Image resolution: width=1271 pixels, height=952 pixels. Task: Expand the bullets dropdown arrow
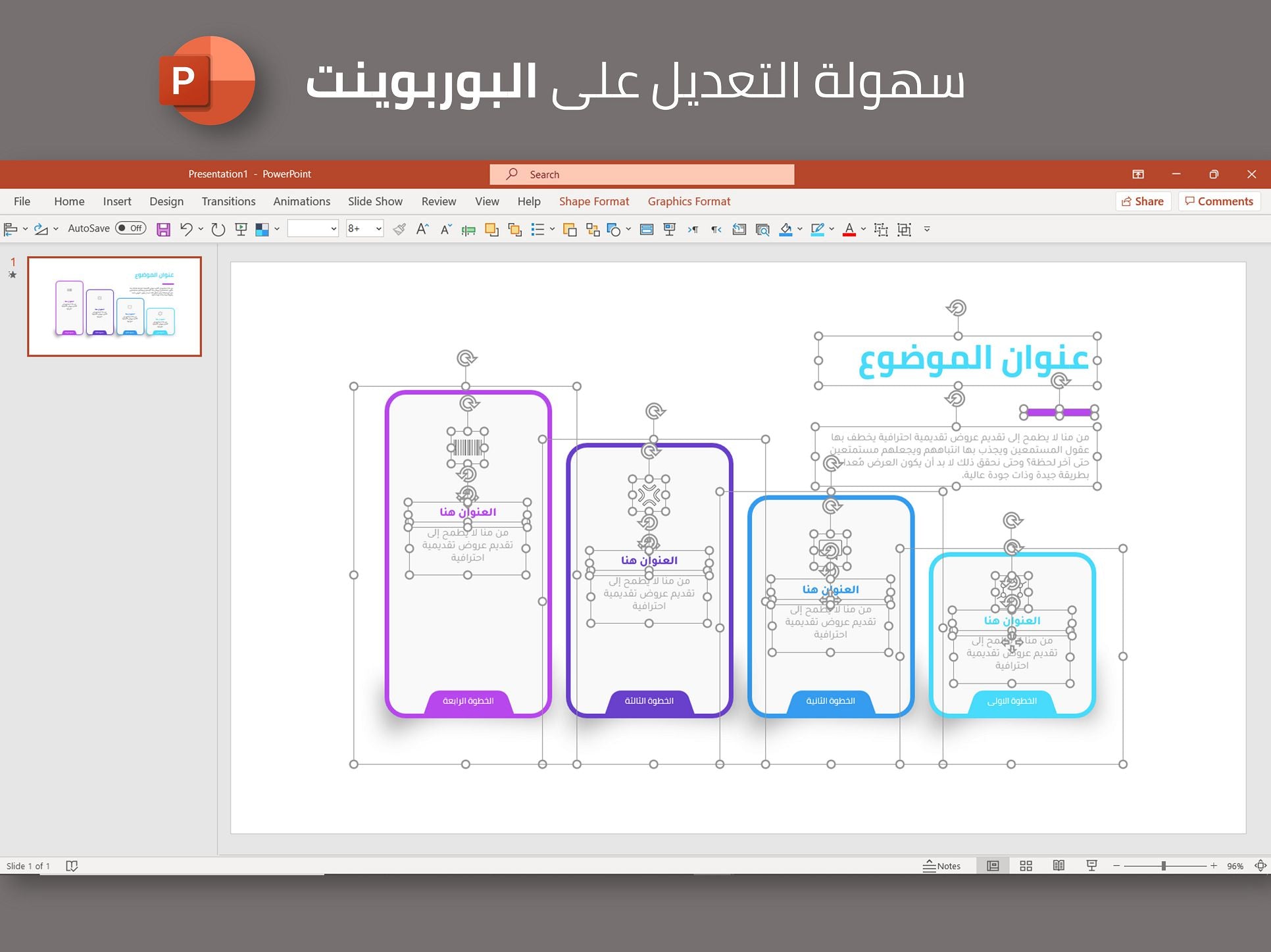552,229
